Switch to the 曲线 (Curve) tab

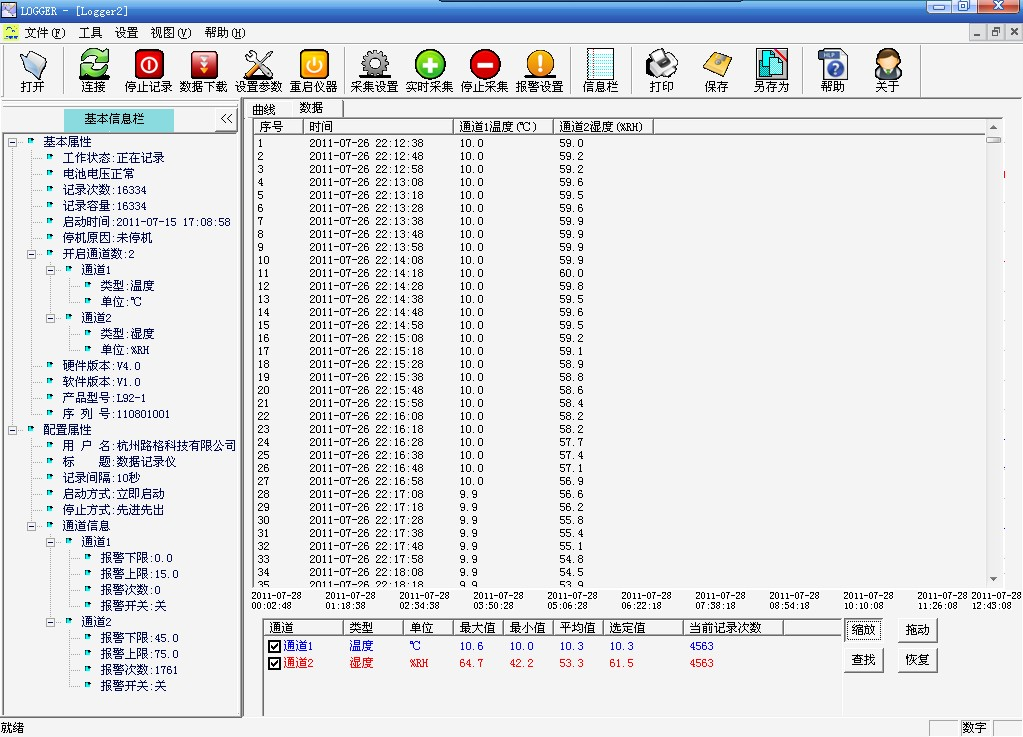[264, 109]
